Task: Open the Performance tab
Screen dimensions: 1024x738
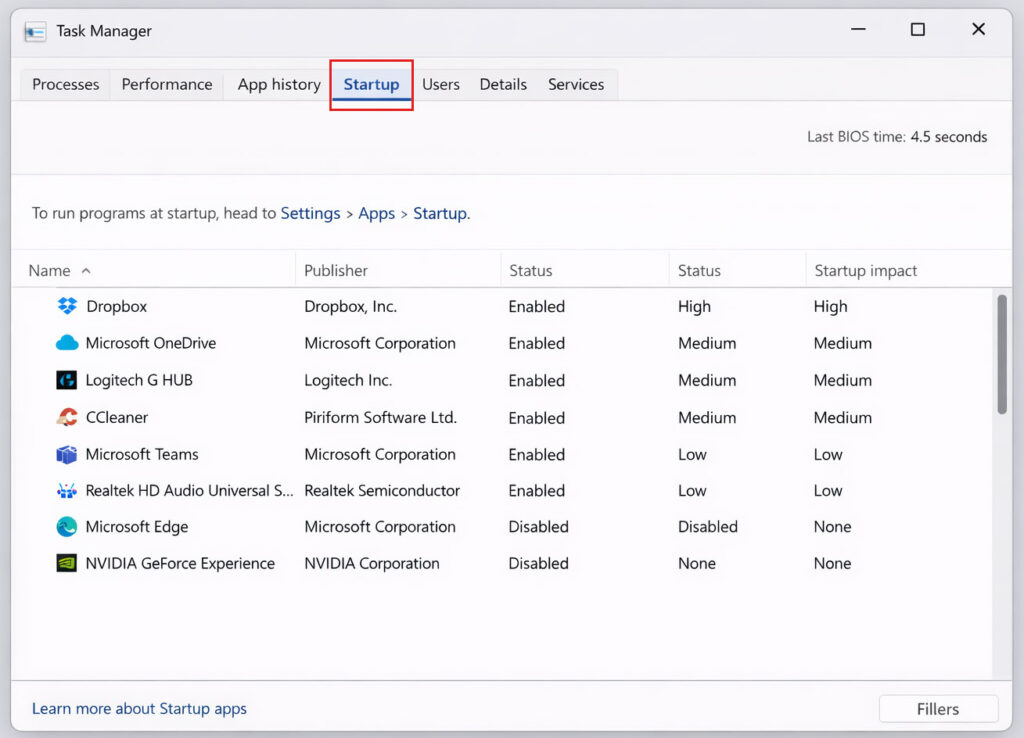Action: point(167,85)
